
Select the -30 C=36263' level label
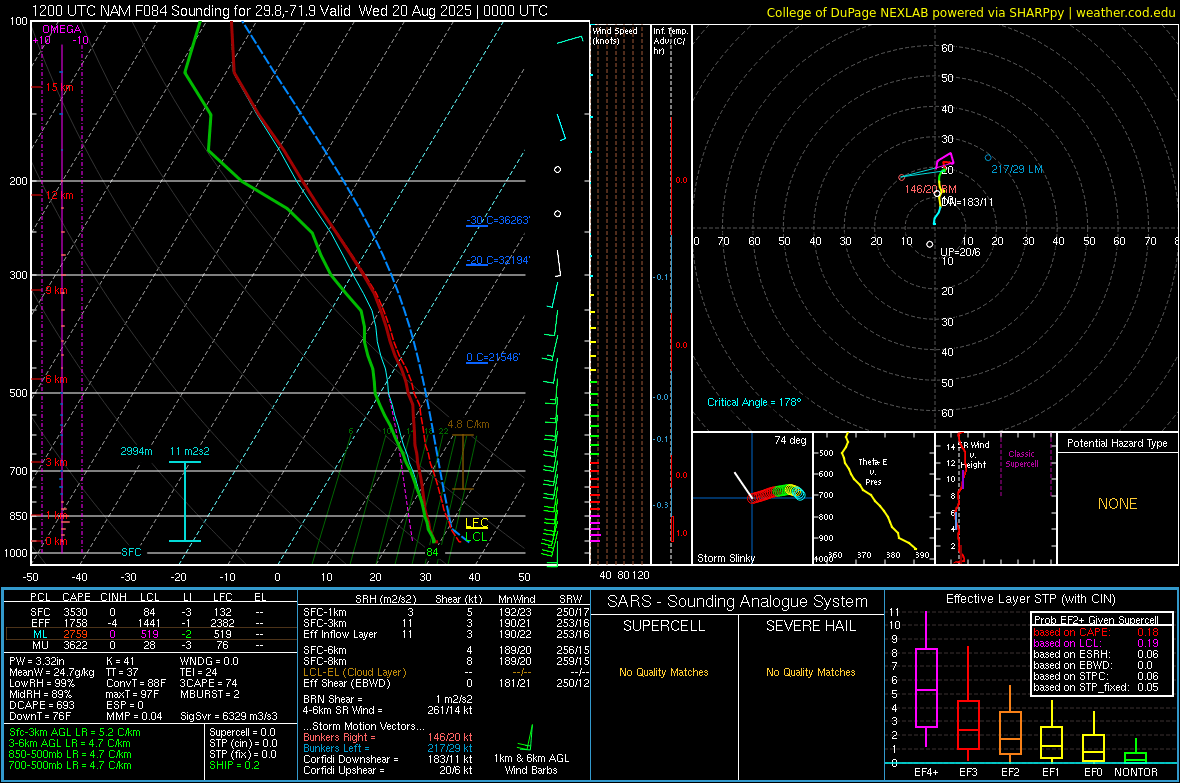click(498, 220)
